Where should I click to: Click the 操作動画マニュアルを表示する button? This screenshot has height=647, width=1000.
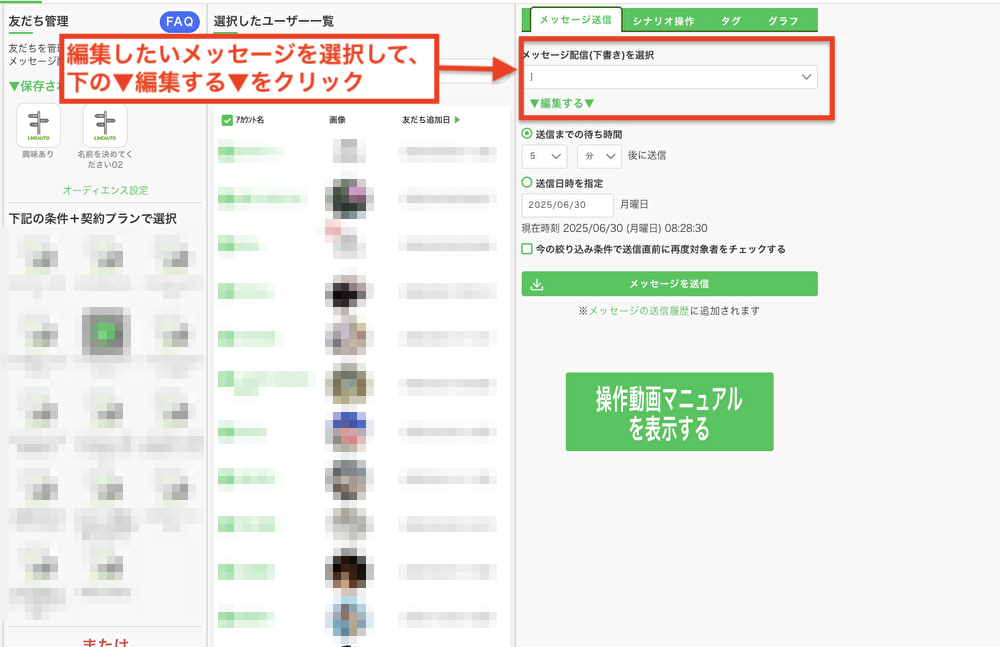coord(669,412)
